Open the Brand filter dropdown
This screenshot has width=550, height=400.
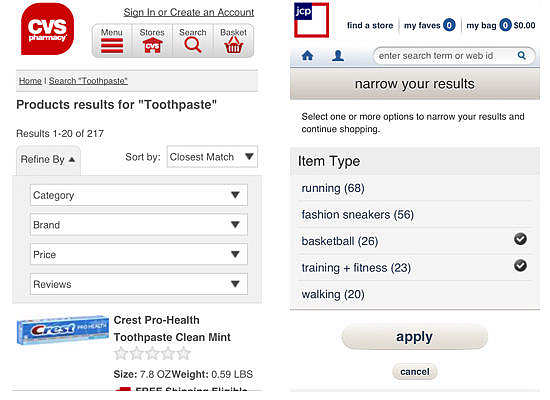[x=139, y=225]
